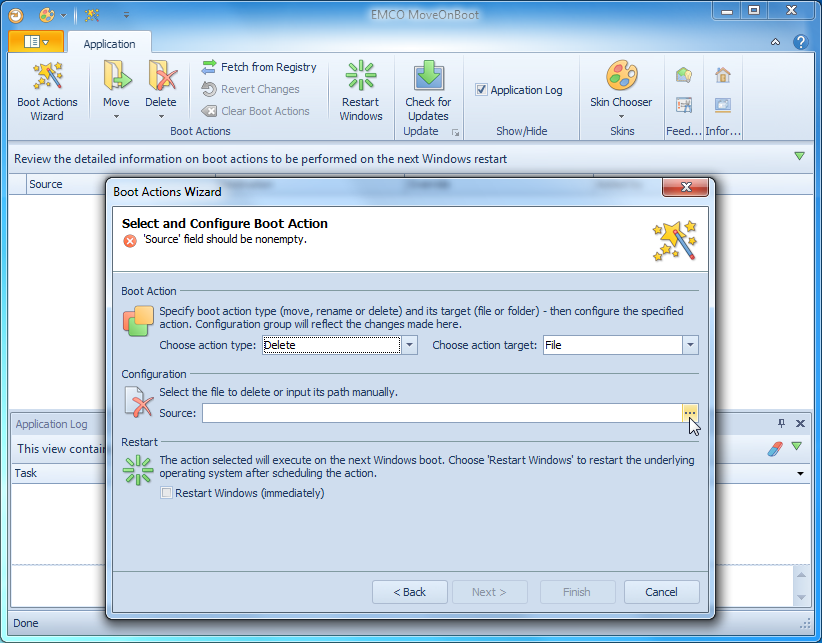
Task: Click the Delete boot action icon
Action: (161, 77)
